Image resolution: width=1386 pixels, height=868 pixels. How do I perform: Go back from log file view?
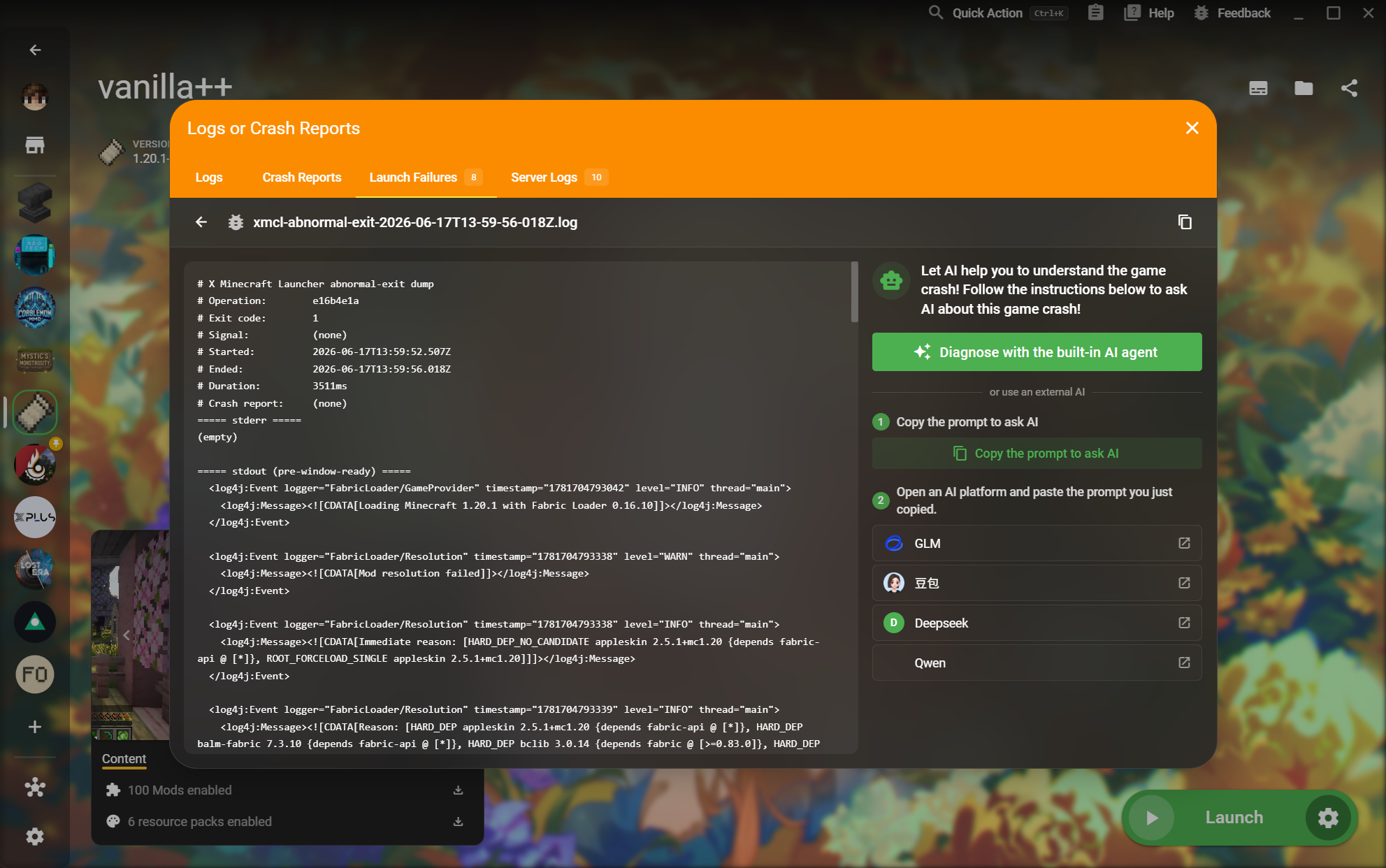click(201, 222)
